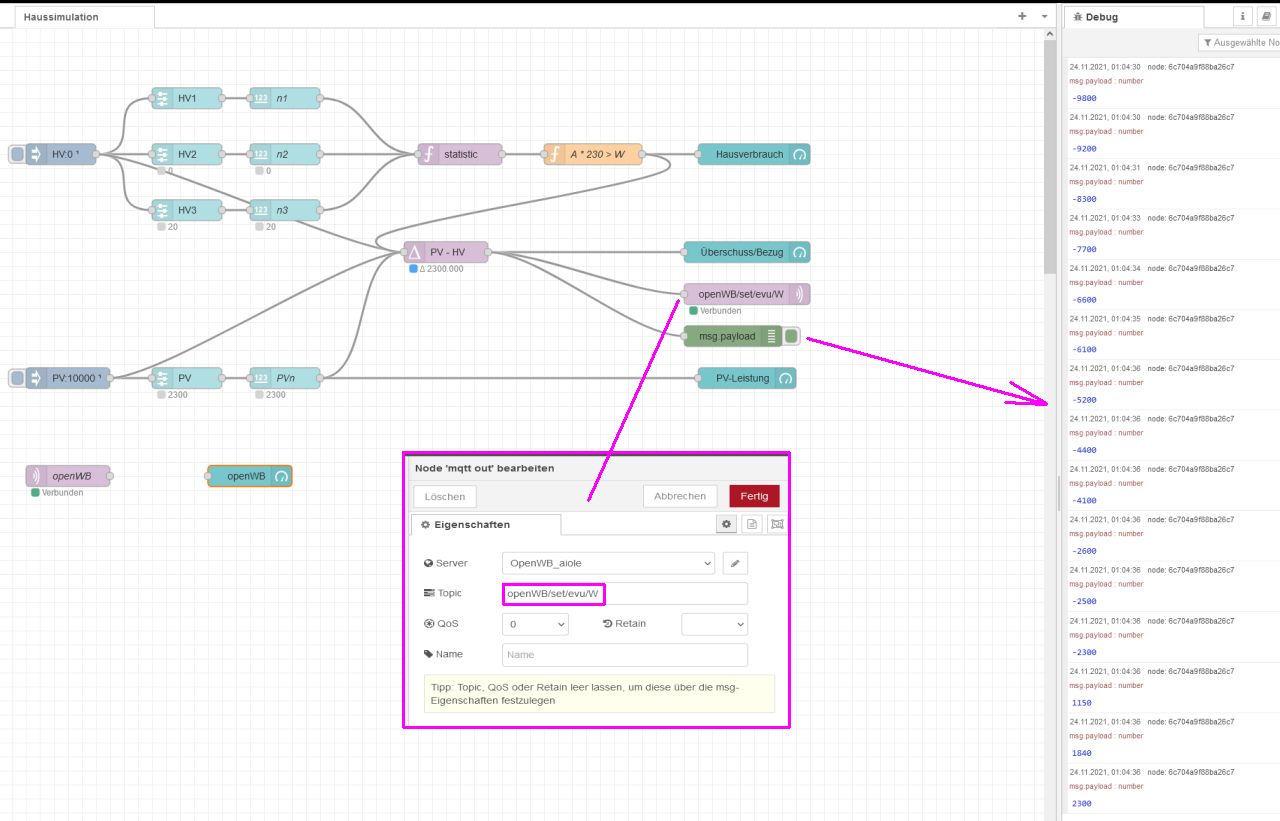
Task: Click the gauge icon on Hausverbrauch node
Action: pos(799,154)
